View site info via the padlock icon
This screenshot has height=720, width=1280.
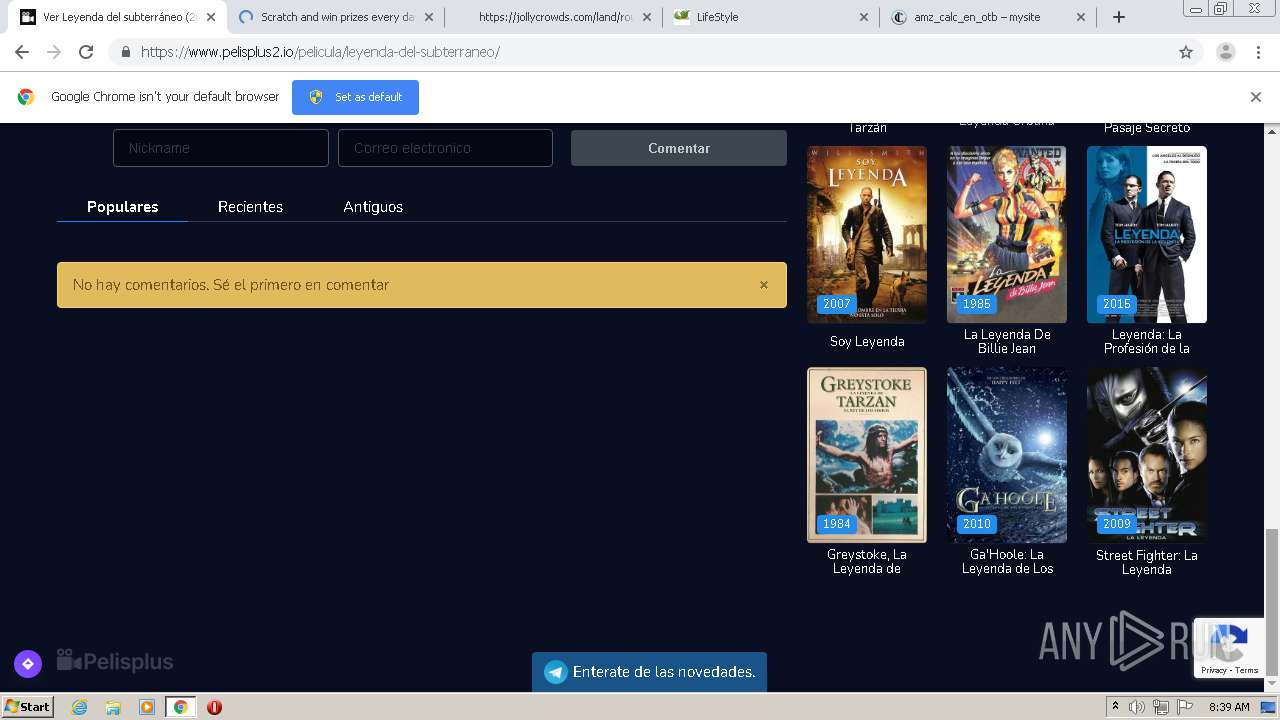tap(125, 52)
